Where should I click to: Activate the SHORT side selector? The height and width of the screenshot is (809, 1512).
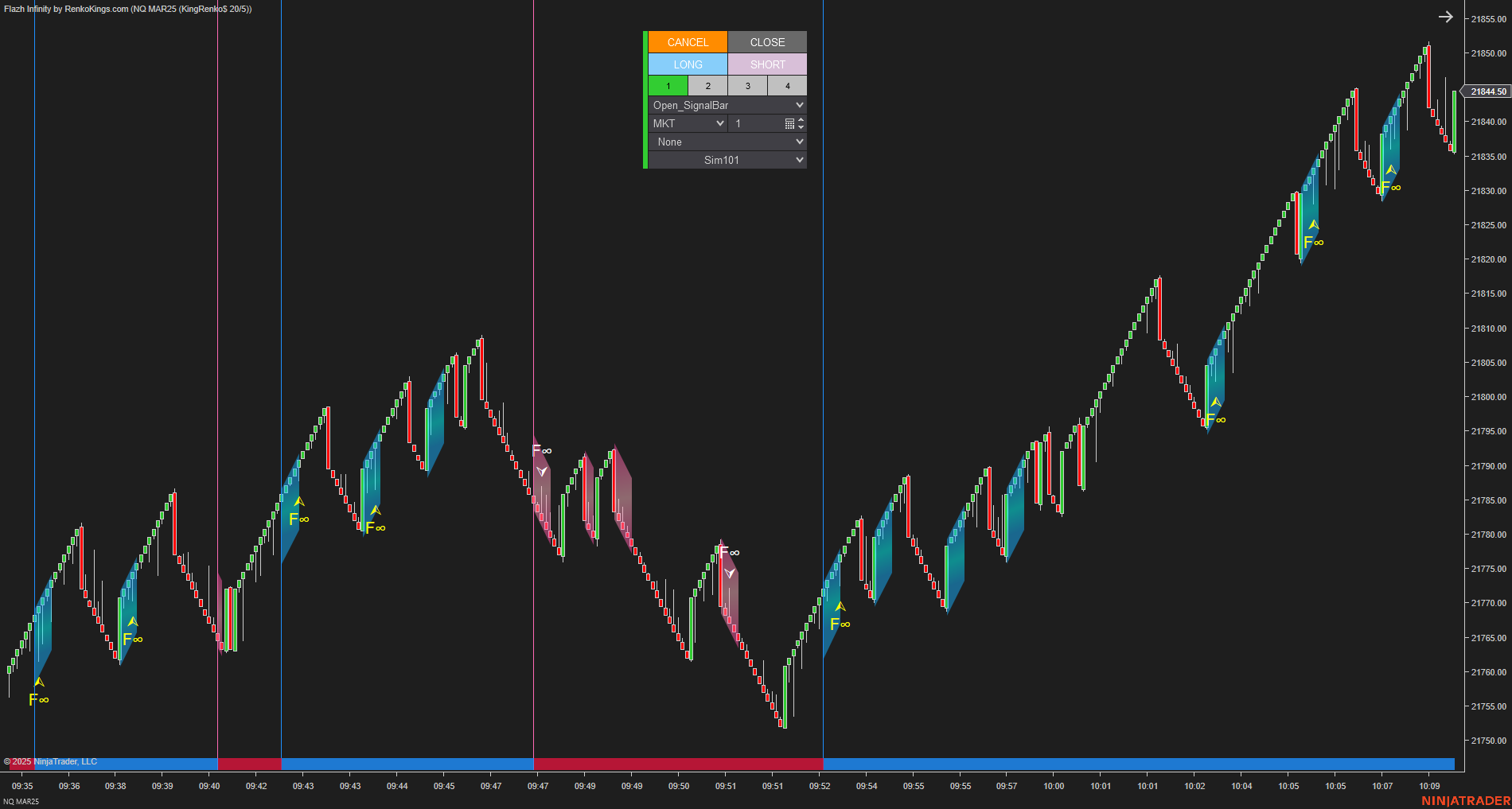tap(766, 64)
